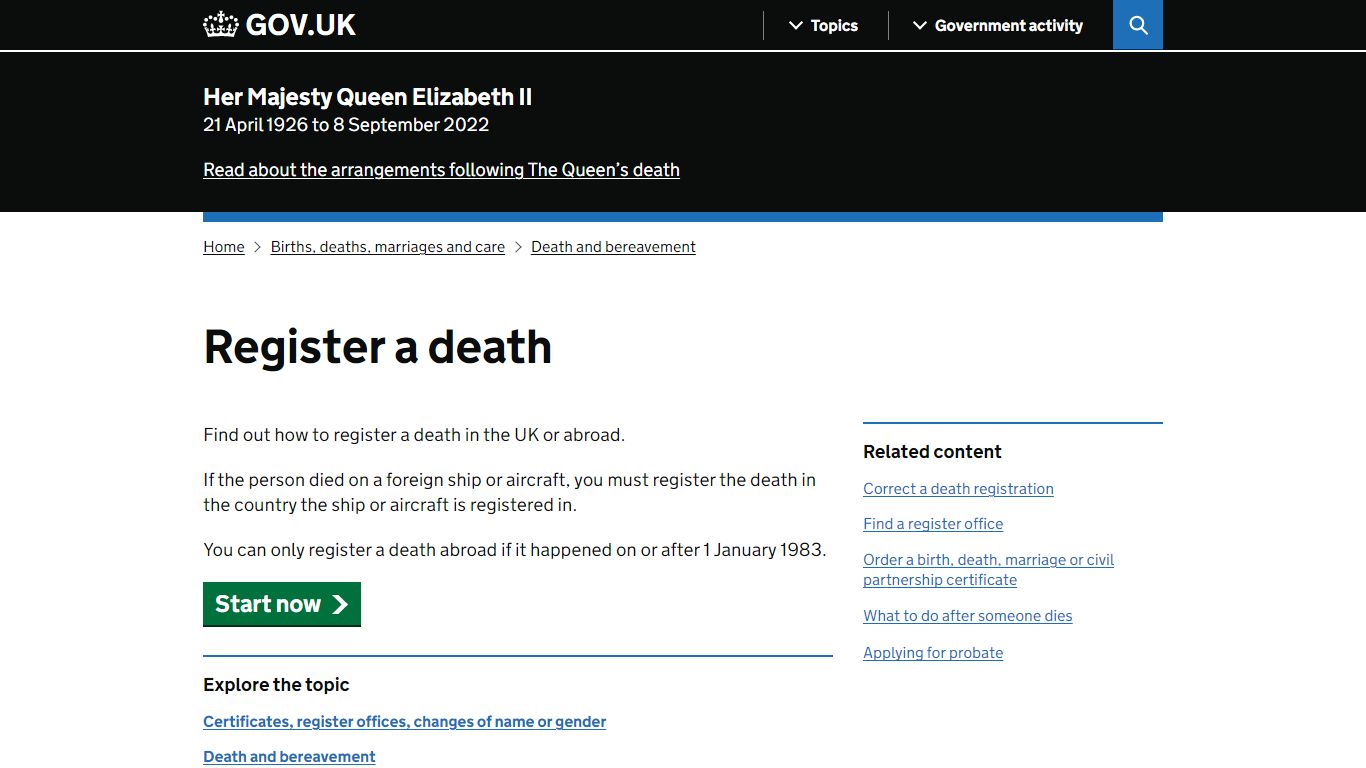Open Certificates, register offices, changes of name topic
The width and height of the screenshot is (1366, 768).
click(404, 722)
